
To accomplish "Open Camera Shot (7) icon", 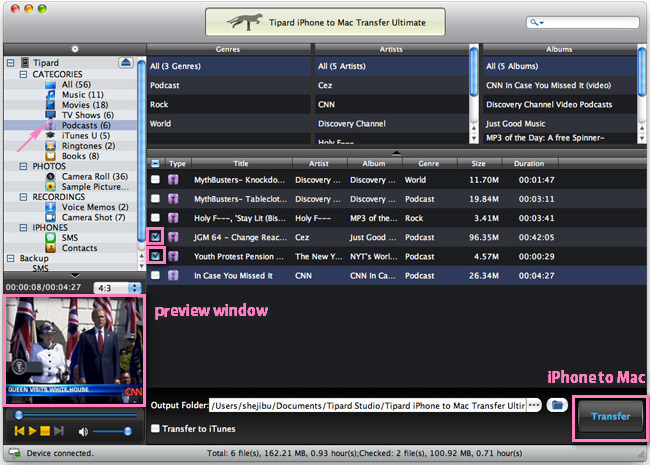I will [x=50, y=218].
